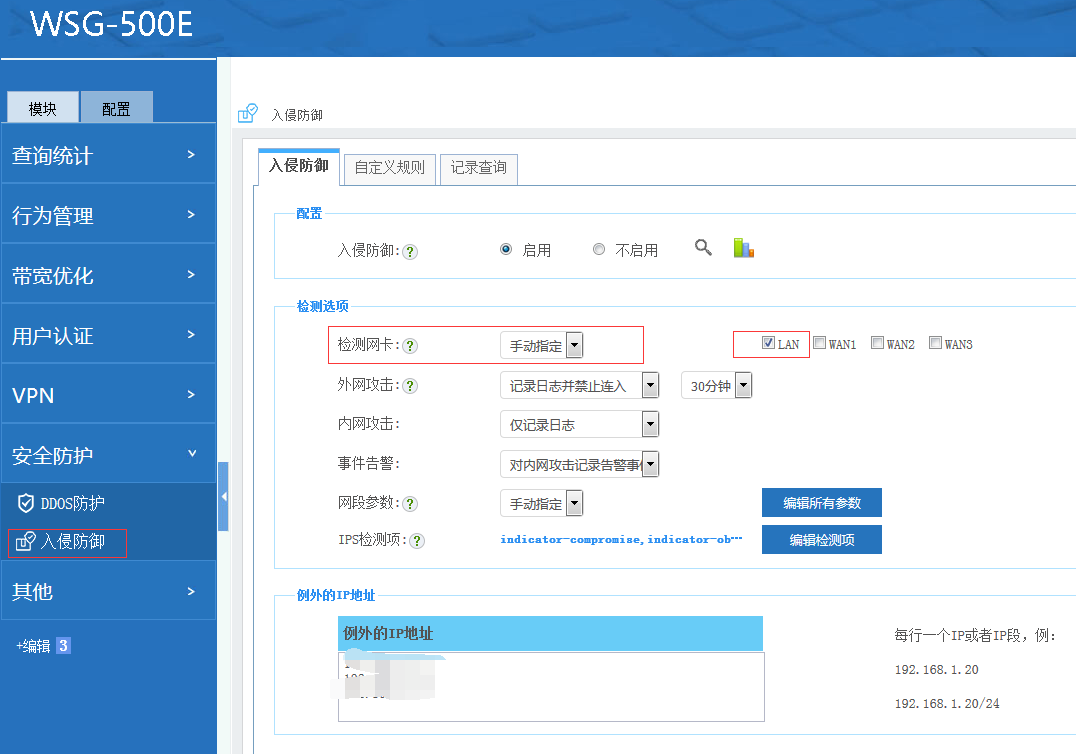Click the 编辑所有参数 button
The height and width of the screenshot is (754, 1076).
point(821,502)
